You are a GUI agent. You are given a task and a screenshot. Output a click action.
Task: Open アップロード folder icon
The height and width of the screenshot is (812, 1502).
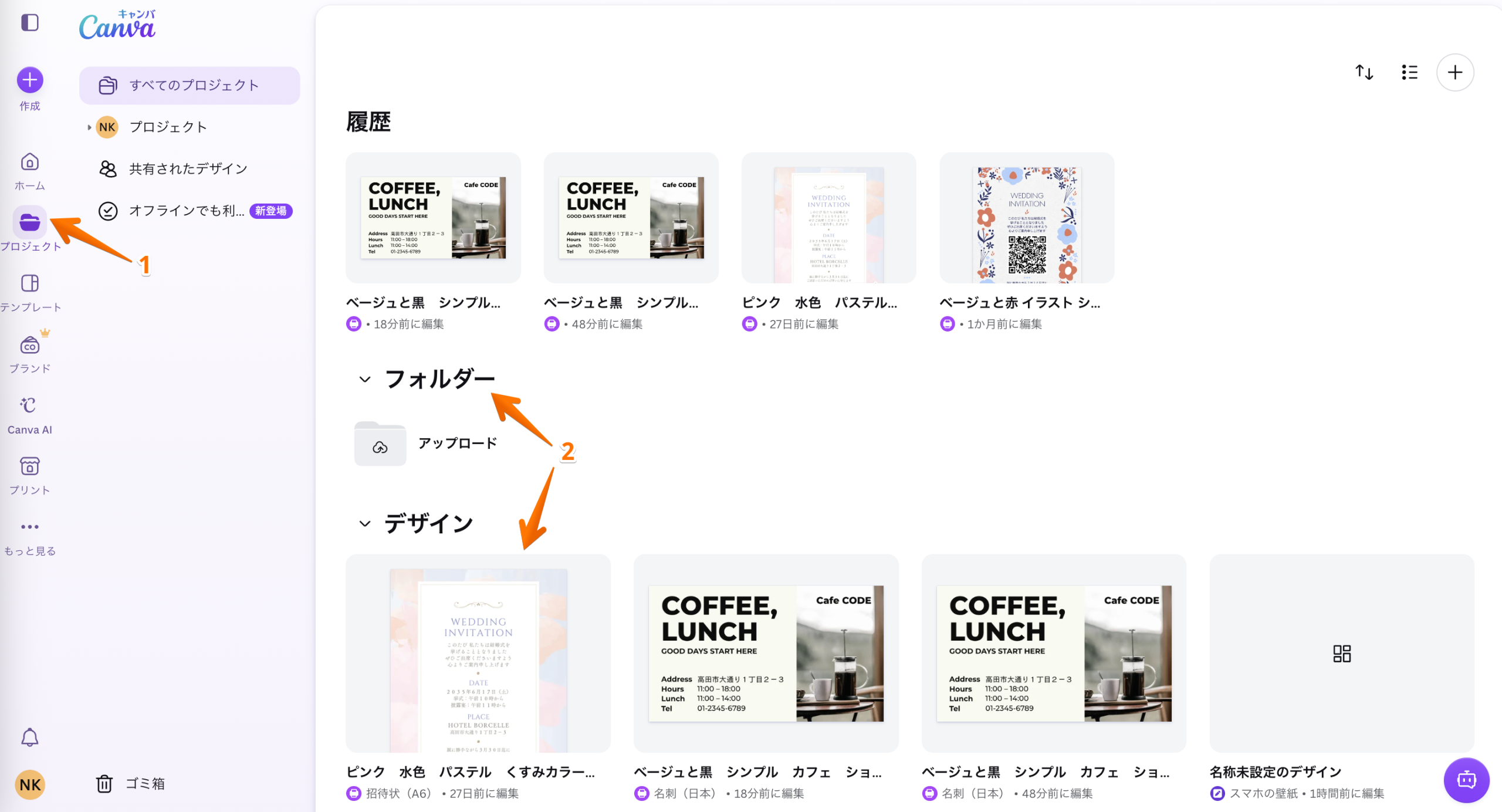pyautogui.click(x=380, y=444)
